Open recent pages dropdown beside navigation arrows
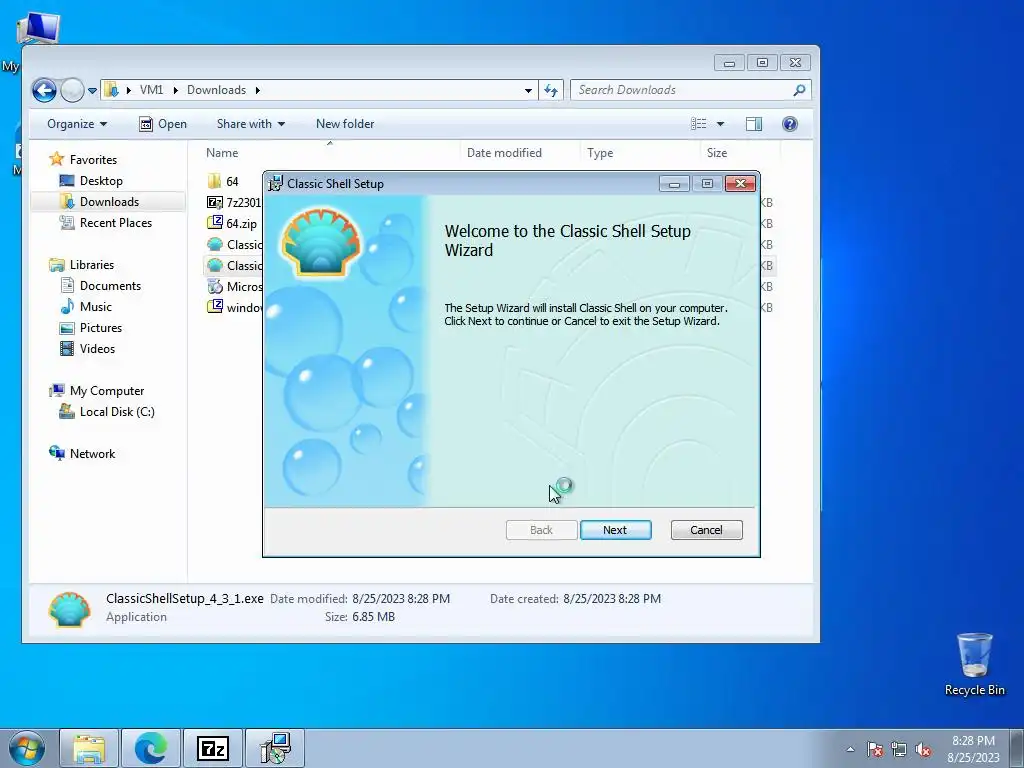 click(92, 91)
